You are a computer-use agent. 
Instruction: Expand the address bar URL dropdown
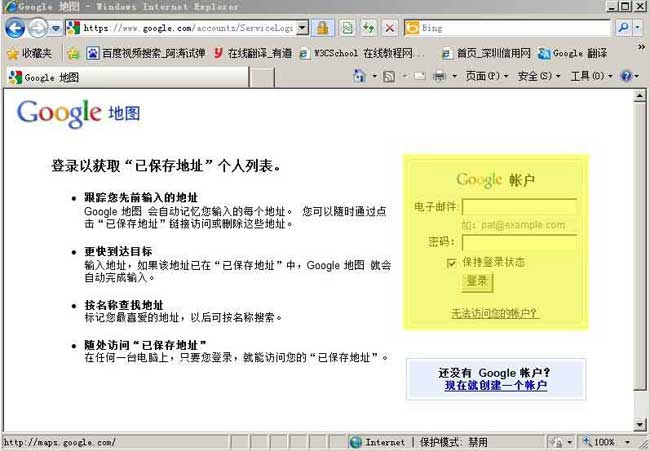tap(303, 28)
